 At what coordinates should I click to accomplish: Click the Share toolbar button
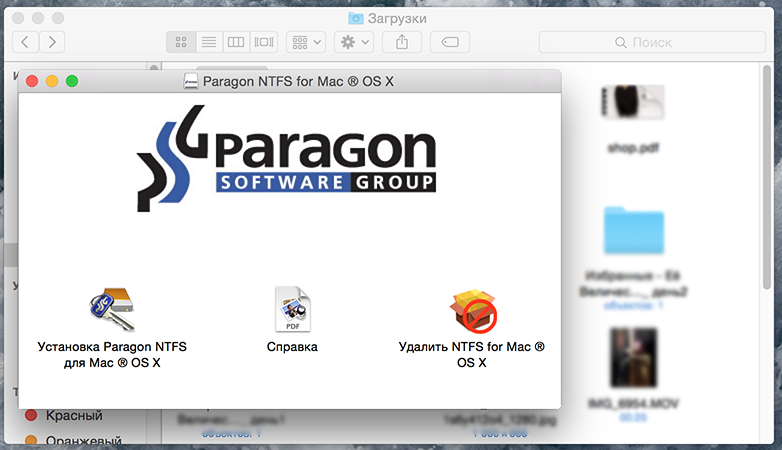(402, 42)
